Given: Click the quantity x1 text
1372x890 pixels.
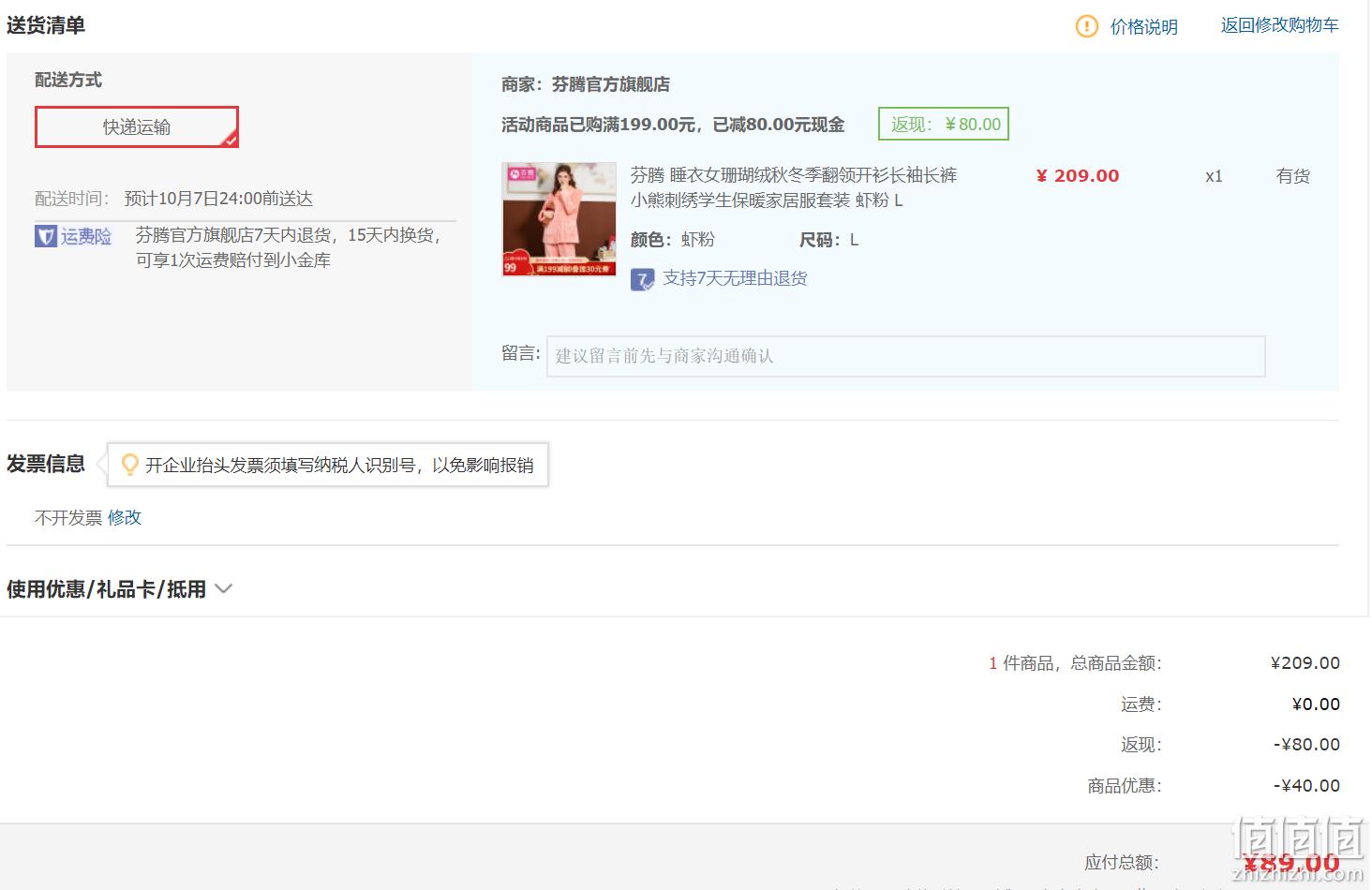Looking at the screenshot, I should pos(1214,176).
